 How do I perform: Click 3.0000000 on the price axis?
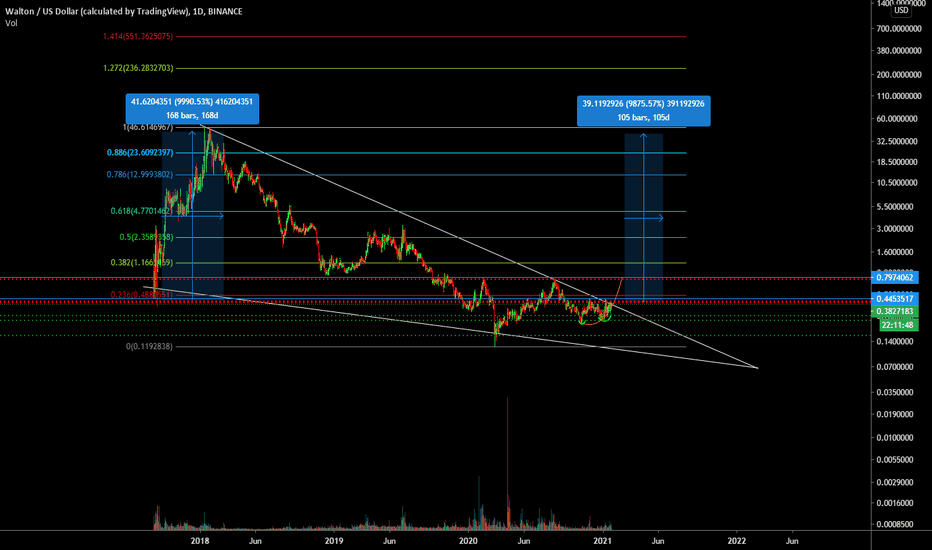pyautogui.click(x=895, y=228)
